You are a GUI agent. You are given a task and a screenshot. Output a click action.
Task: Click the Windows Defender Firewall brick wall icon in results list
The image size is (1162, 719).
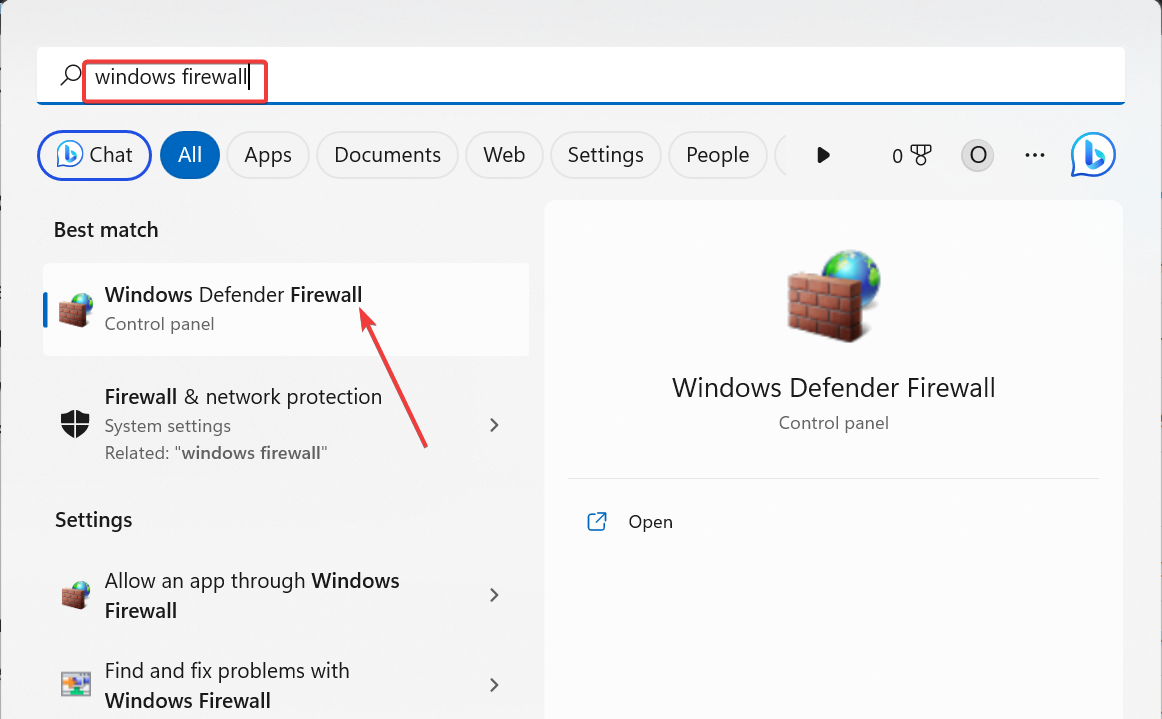click(76, 310)
